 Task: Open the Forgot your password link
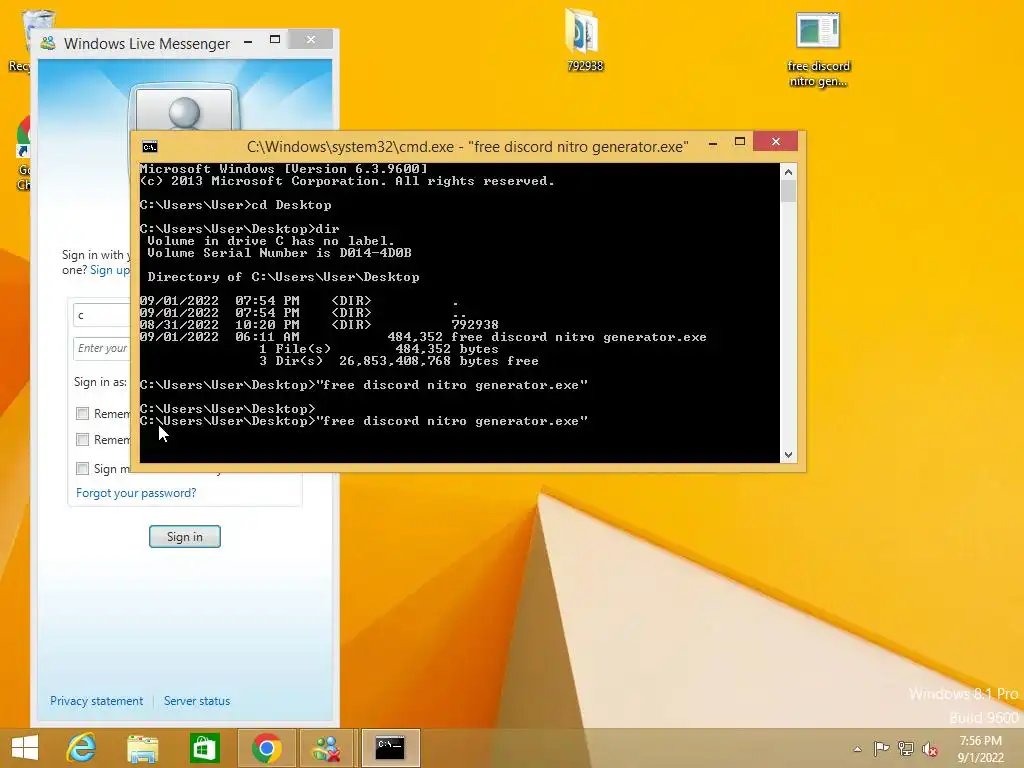point(136,493)
